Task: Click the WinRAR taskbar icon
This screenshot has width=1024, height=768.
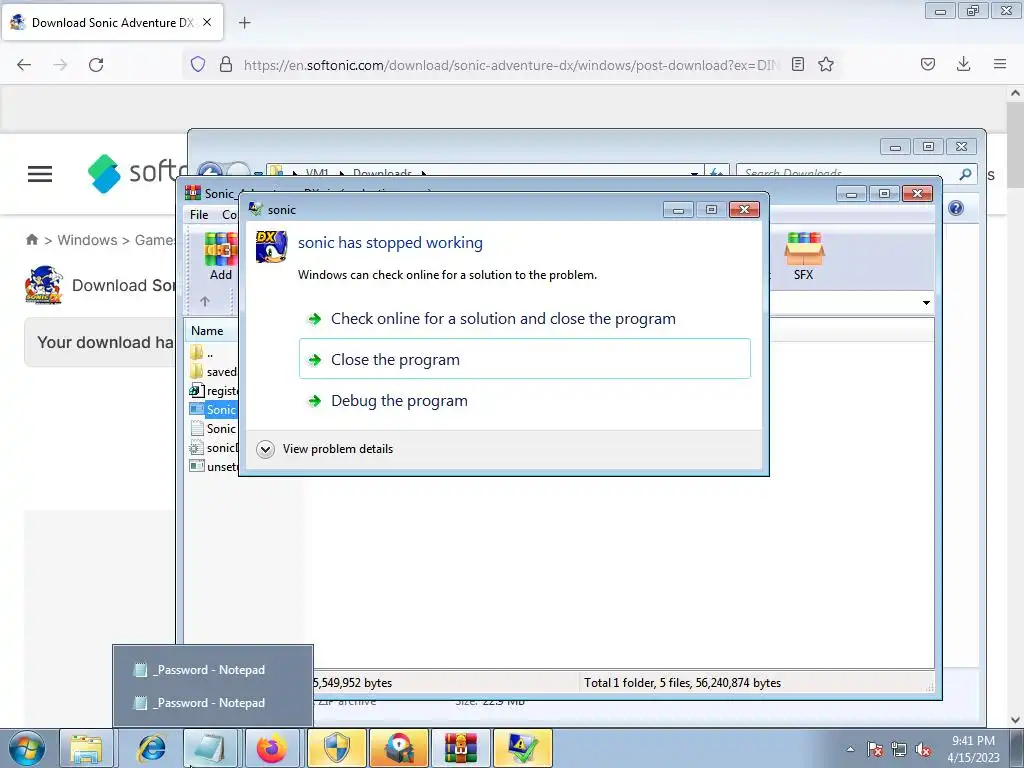Action: point(460,749)
